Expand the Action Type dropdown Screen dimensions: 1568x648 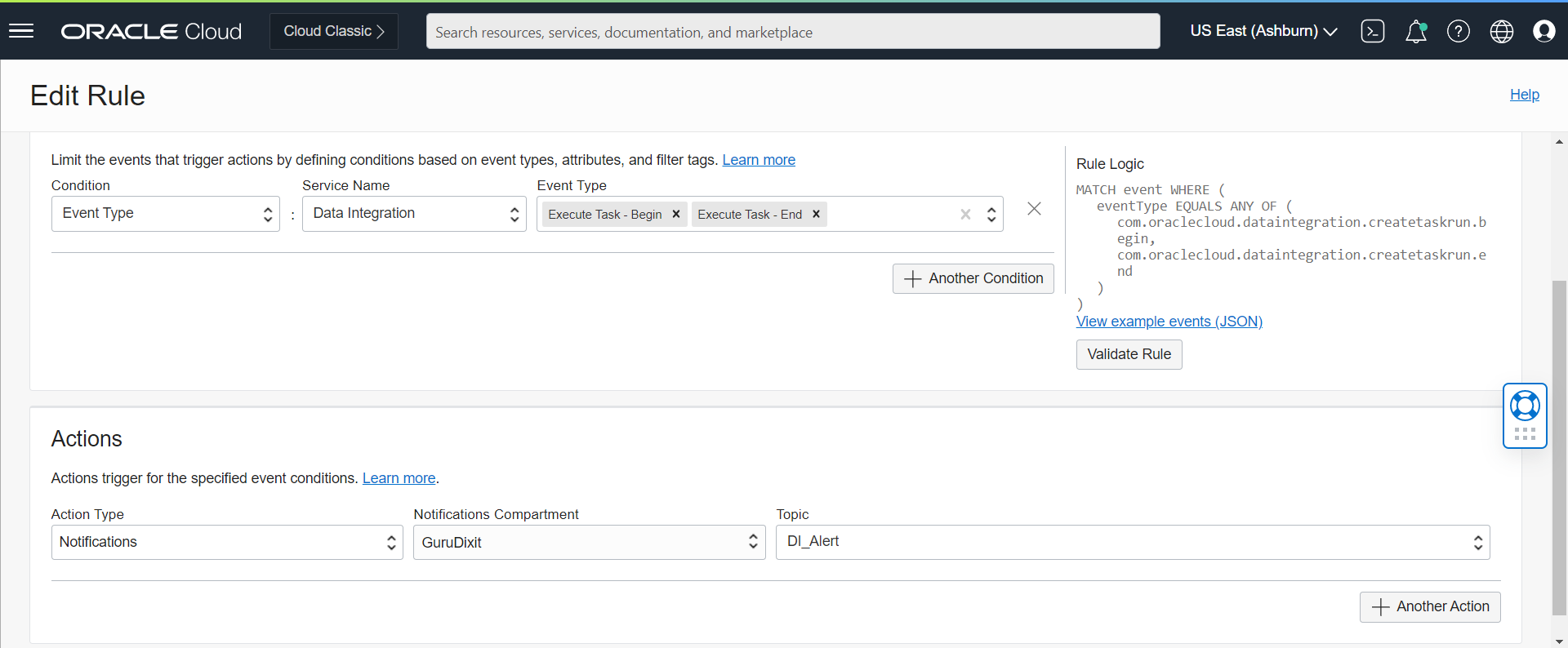[227, 542]
